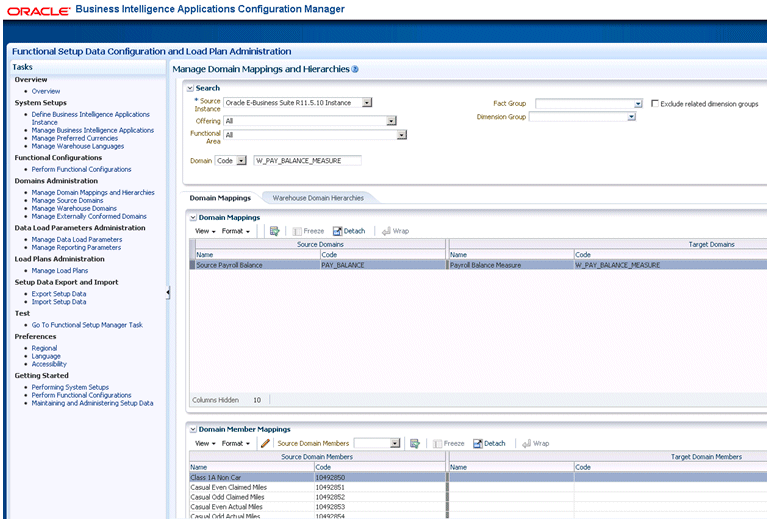Image resolution: width=767 pixels, height=525 pixels.
Task: Open Manage Domain Mappings and Hierarchies link
Action: [x=93, y=193]
